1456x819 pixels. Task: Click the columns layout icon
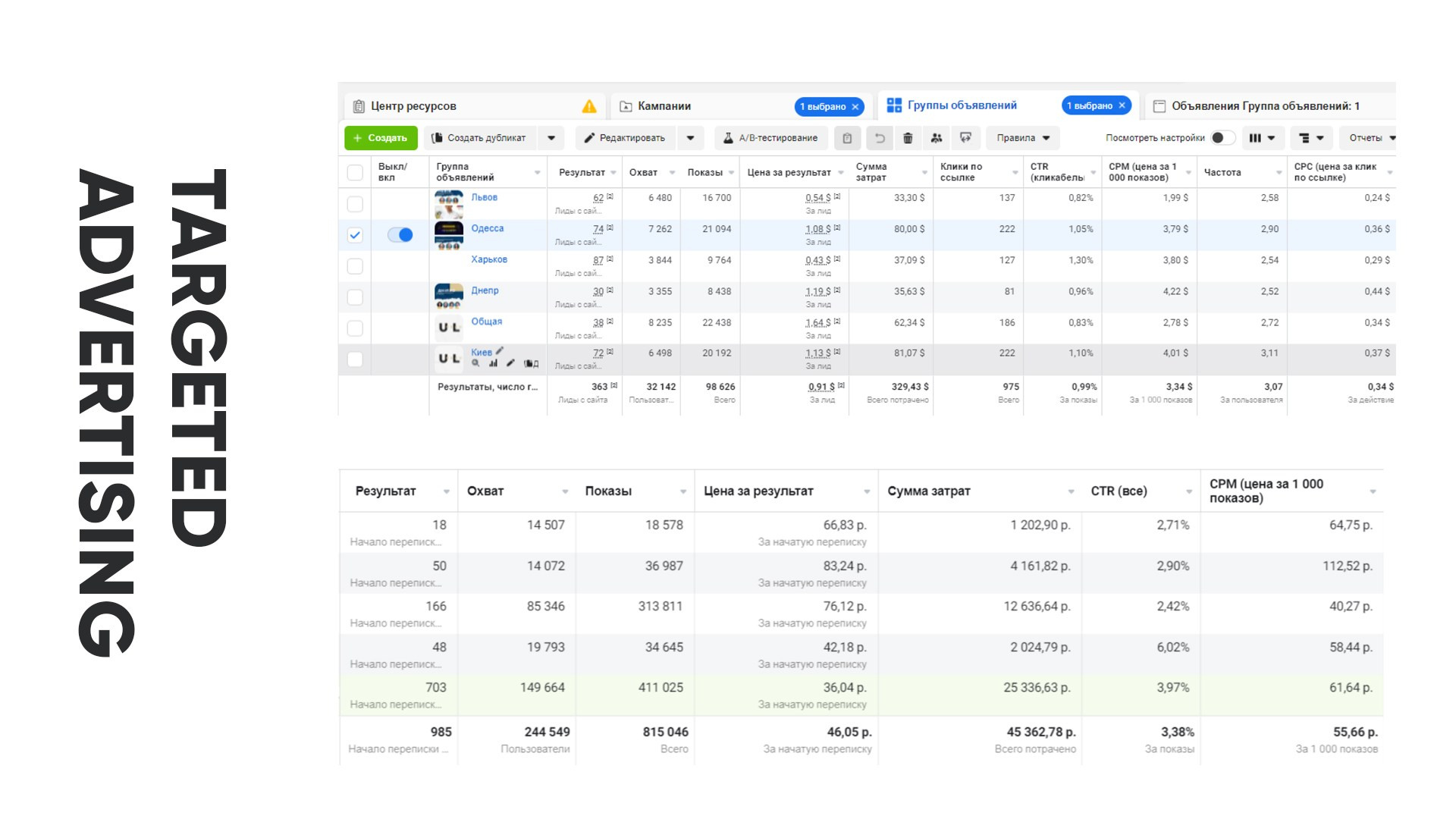tap(1263, 138)
